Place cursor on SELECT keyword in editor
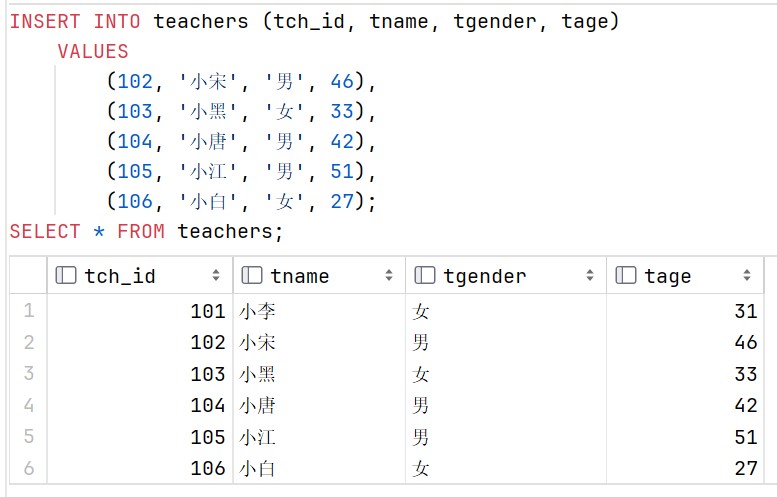Viewport: 777px width, 497px height. pyautogui.click(x=45, y=231)
